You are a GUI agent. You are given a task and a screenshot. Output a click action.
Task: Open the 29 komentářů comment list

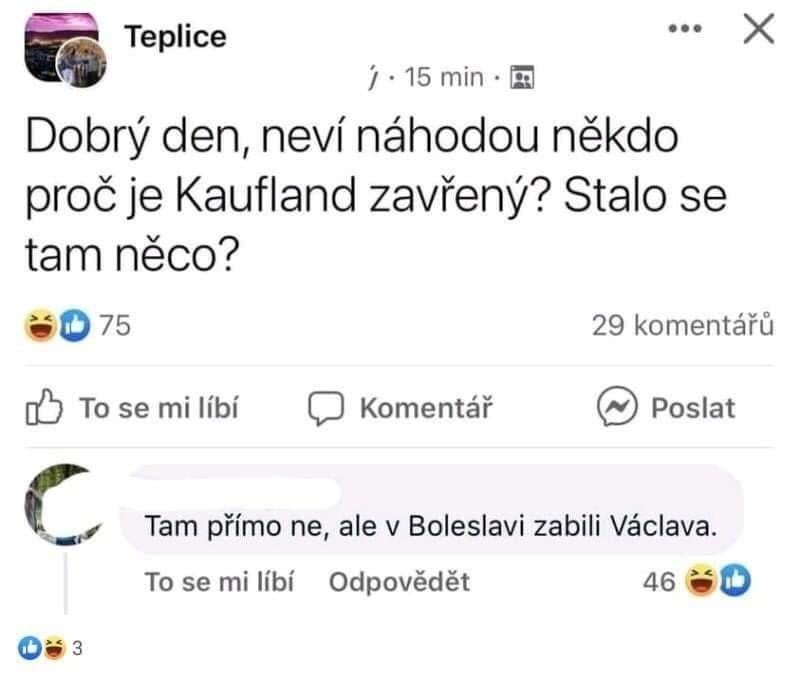click(682, 321)
